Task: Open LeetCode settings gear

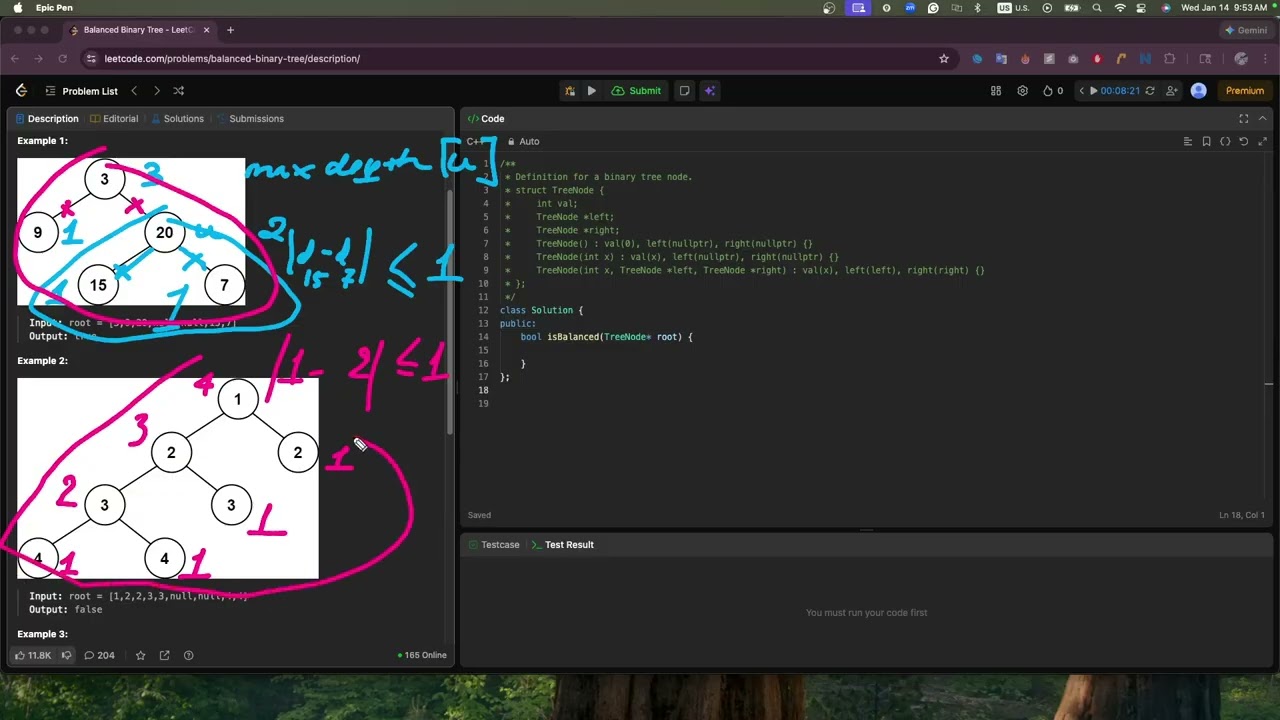Action: coord(1022,91)
